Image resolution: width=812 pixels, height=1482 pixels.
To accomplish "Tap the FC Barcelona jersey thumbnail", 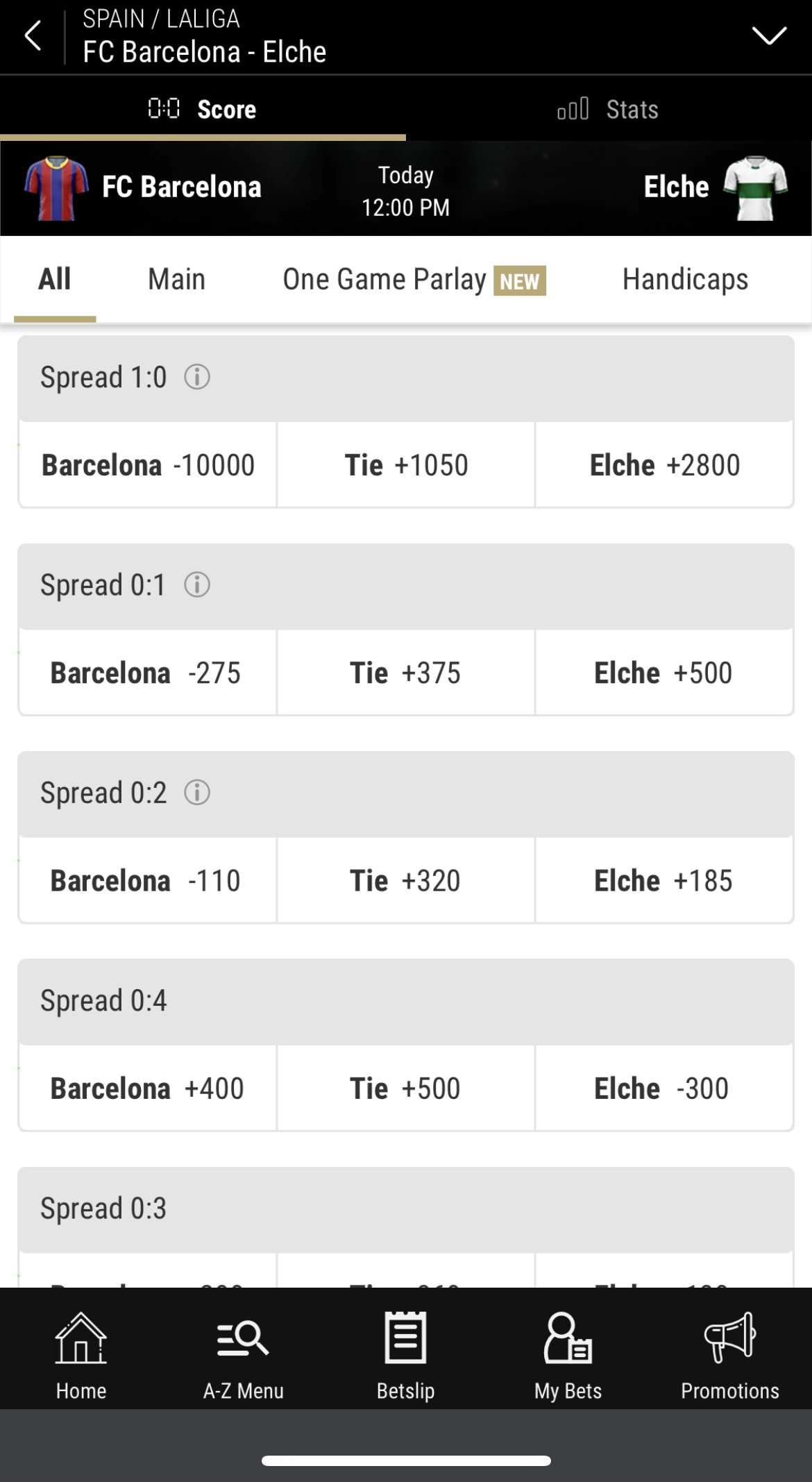I will [x=56, y=188].
